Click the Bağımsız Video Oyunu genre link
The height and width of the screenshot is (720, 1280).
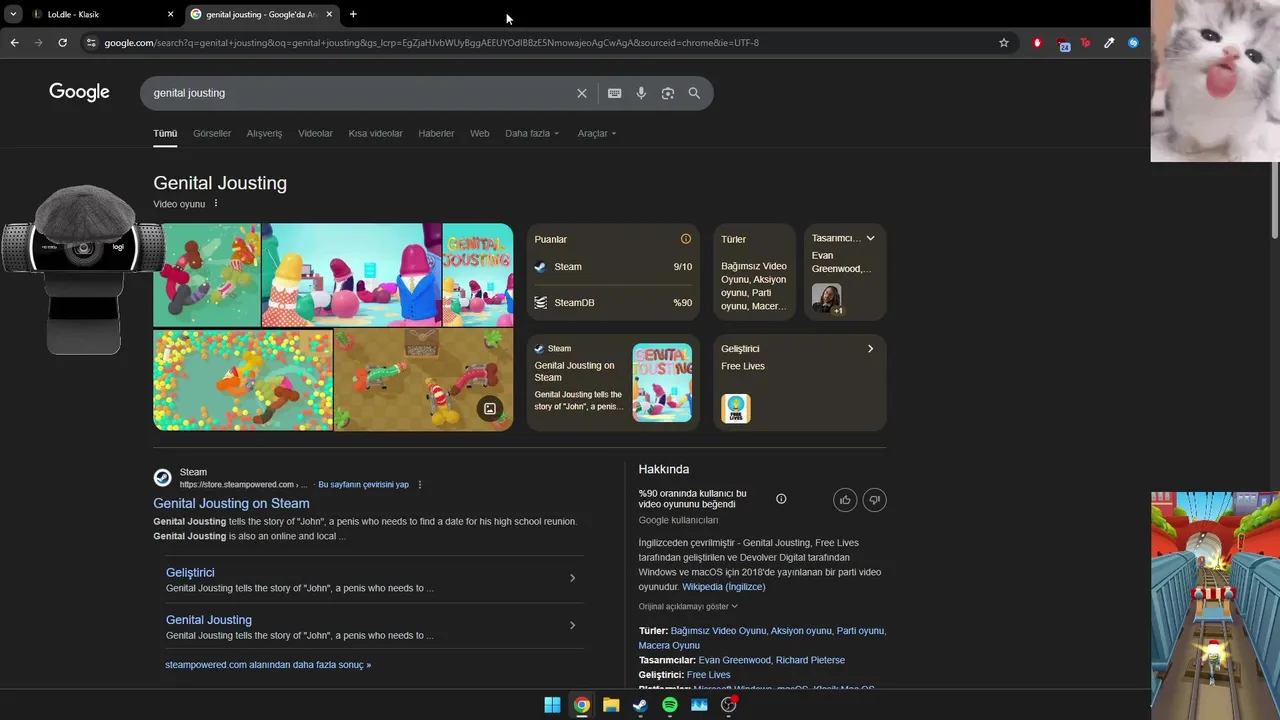click(x=718, y=631)
